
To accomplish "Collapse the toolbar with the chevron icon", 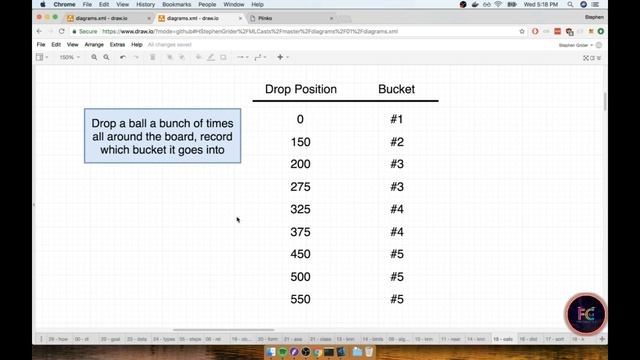I will point(599,58).
